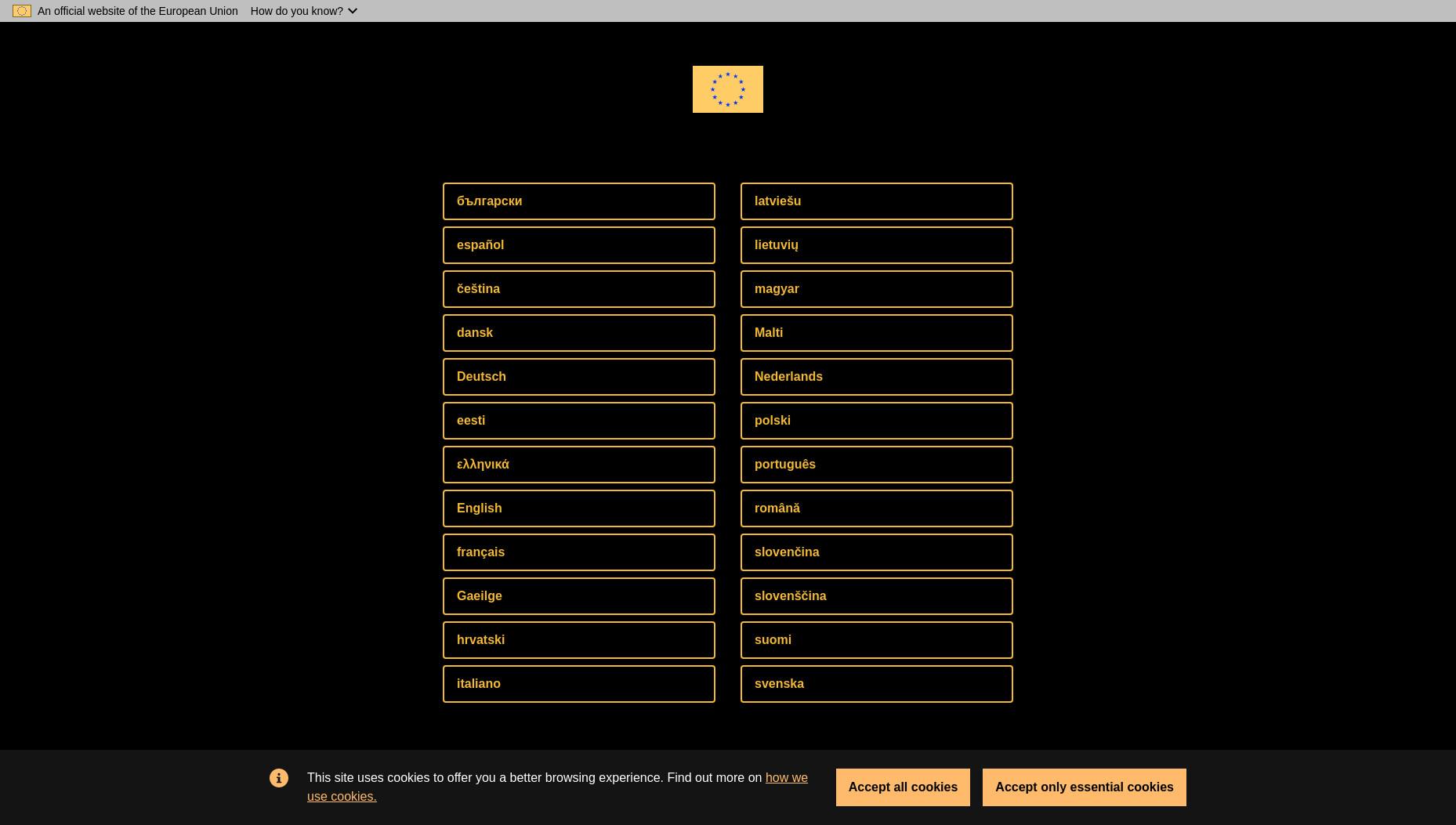The image size is (1456, 825).
Task: Switch language to Nederlands
Action: [877, 377]
